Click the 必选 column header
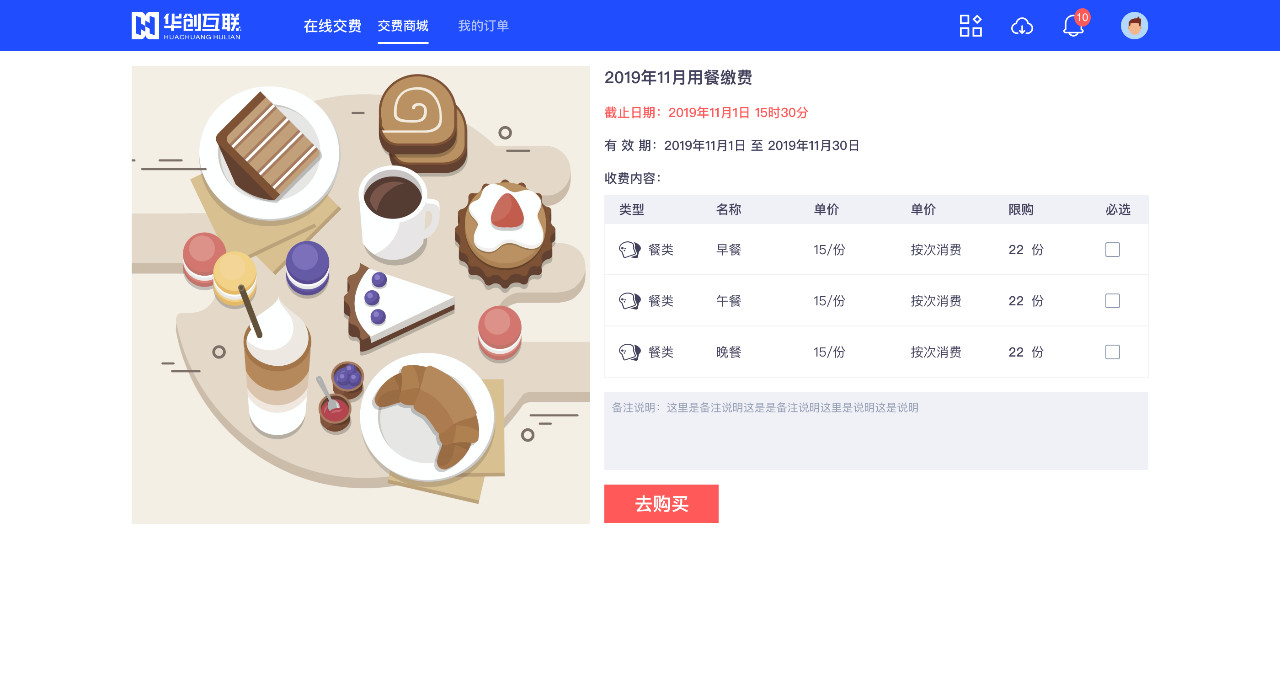Screen dimensions: 1280x699 1118,210
